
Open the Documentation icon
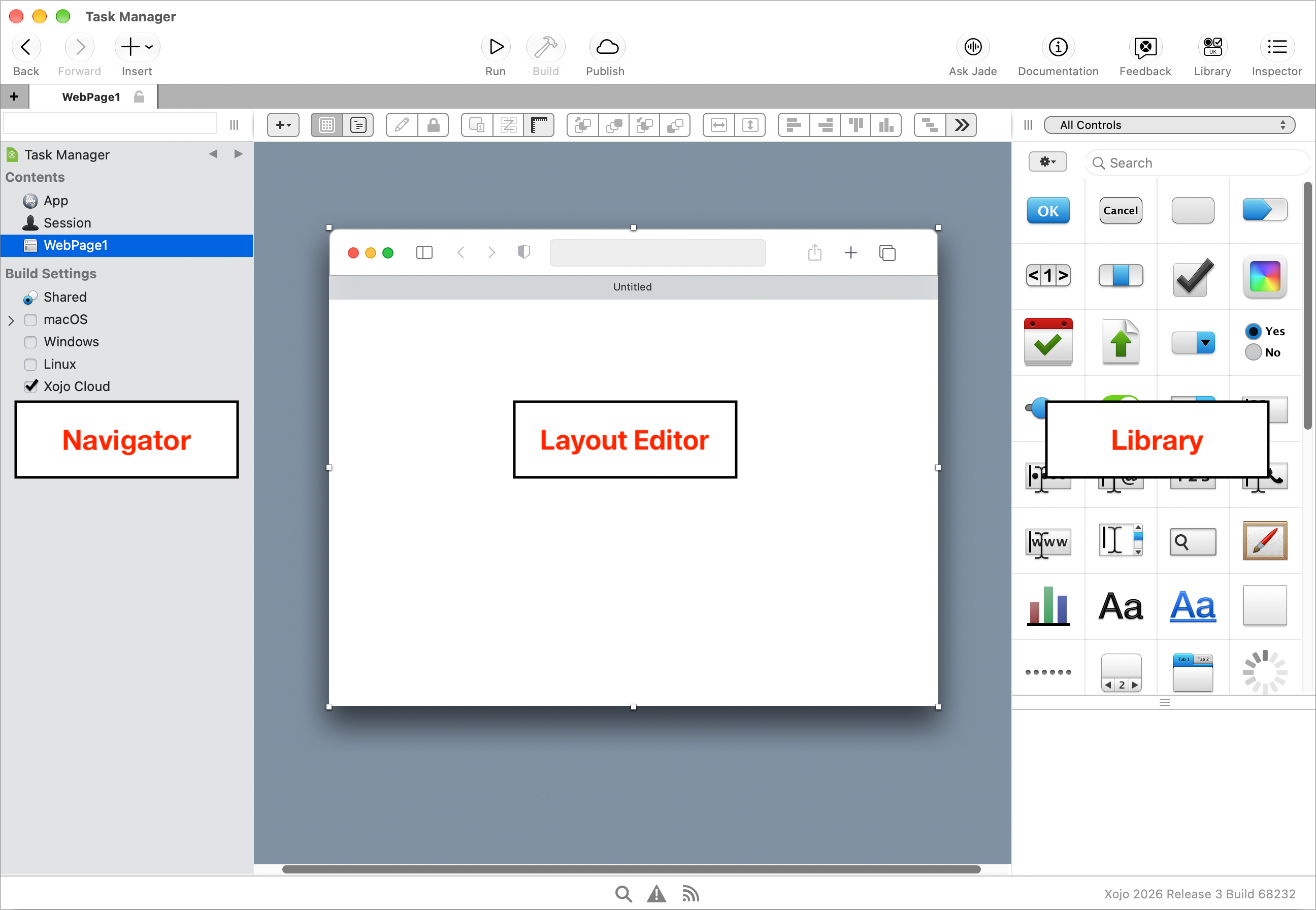click(x=1058, y=47)
